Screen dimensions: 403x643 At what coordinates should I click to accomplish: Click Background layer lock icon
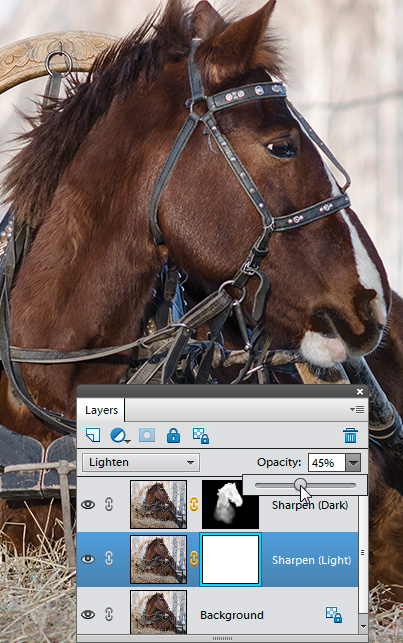click(x=333, y=615)
